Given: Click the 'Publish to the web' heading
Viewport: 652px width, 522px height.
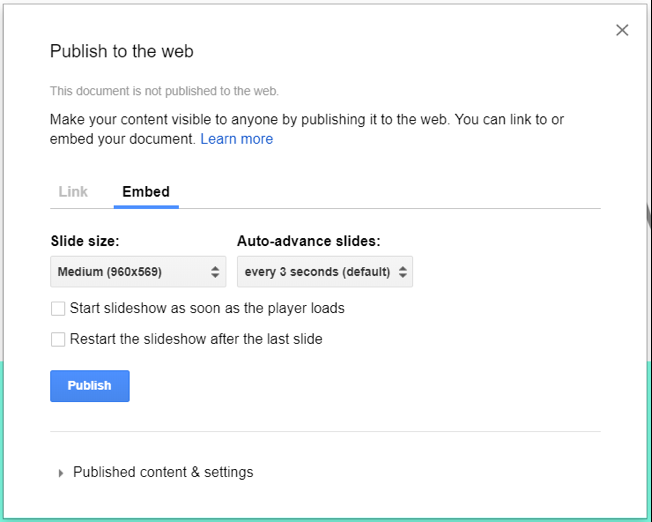Looking at the screenshot, I should [x=122, y=52].
